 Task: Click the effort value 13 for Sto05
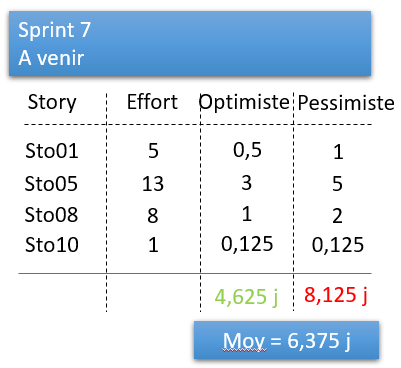(153, 184)
